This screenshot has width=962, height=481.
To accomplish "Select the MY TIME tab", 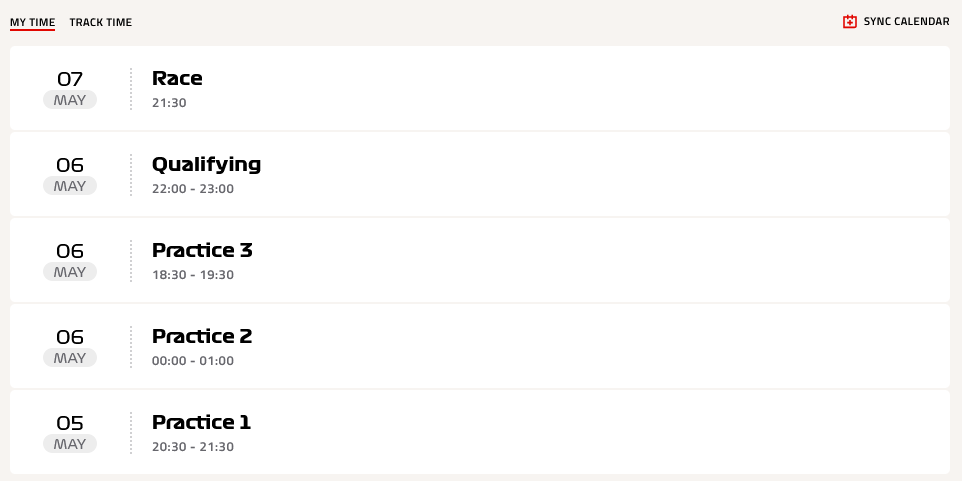I will pyautogui.click(x=33, y=22).
